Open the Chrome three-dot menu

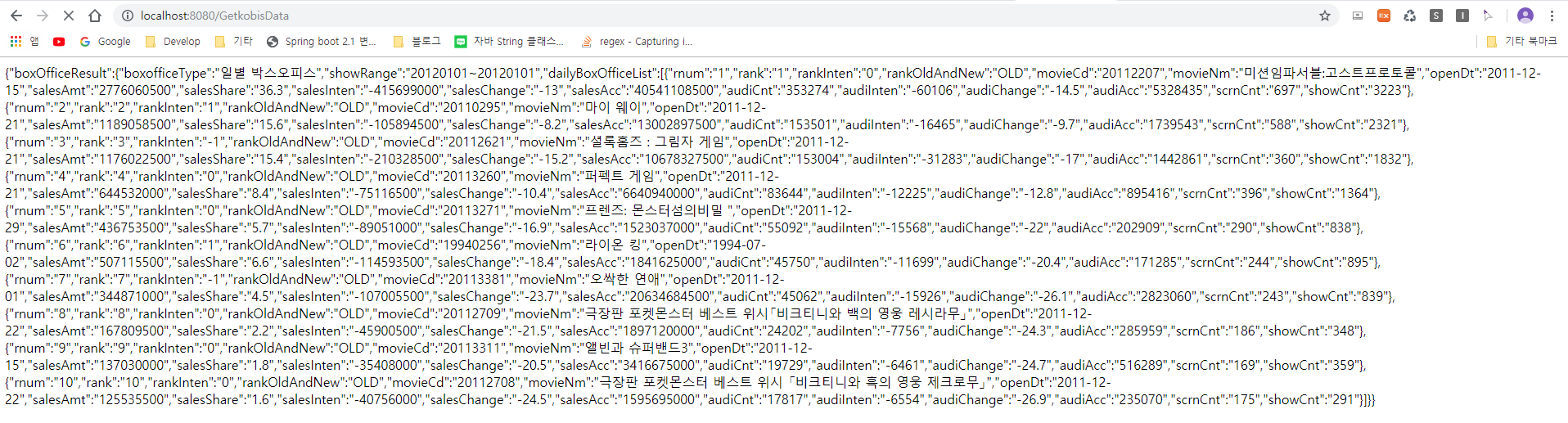click(x=1552, y=16)
